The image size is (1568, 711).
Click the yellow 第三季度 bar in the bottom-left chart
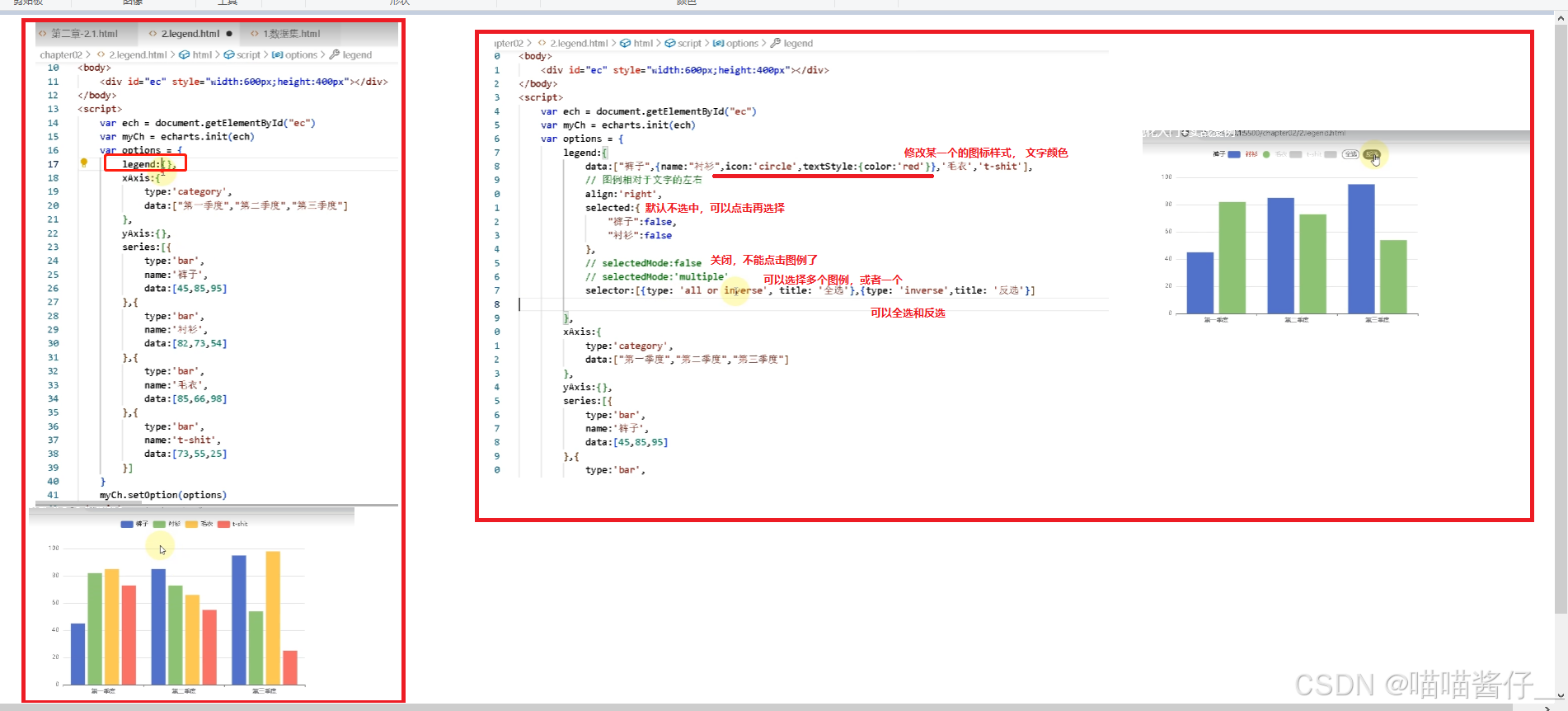click(273, 618)
